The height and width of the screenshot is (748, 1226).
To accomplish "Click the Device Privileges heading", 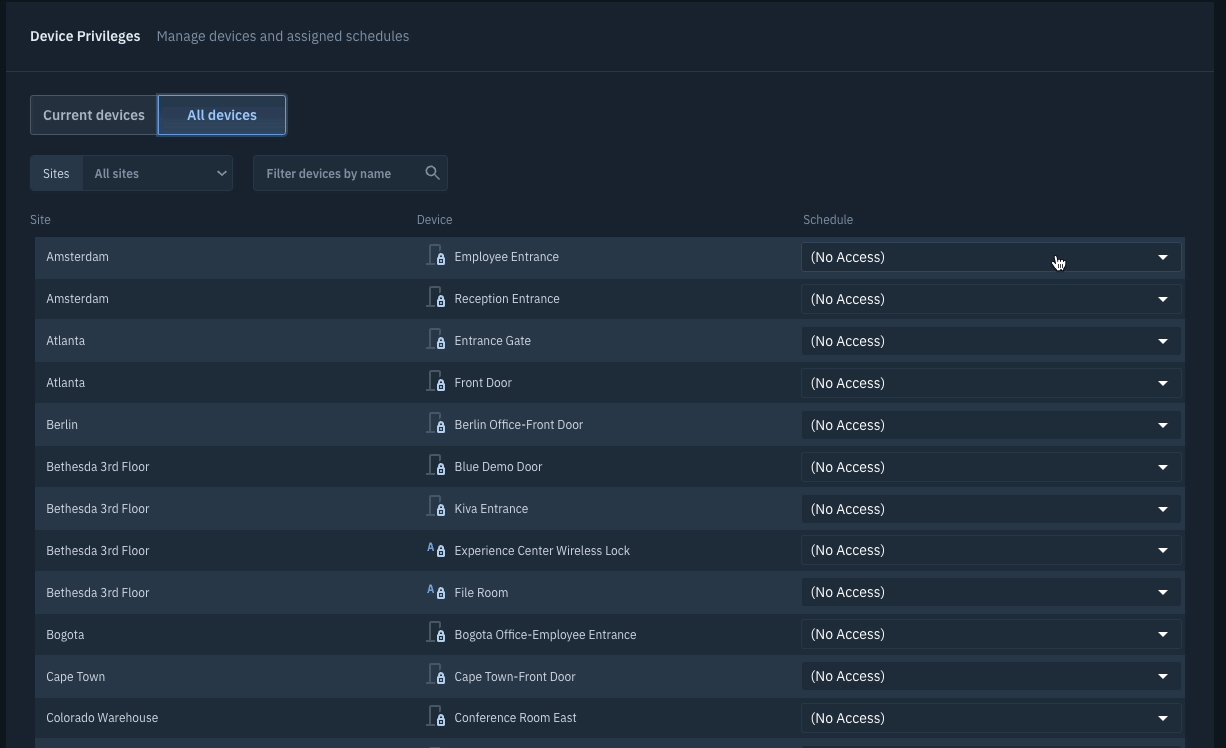I will pyautogui.click(x=85, y=36).
